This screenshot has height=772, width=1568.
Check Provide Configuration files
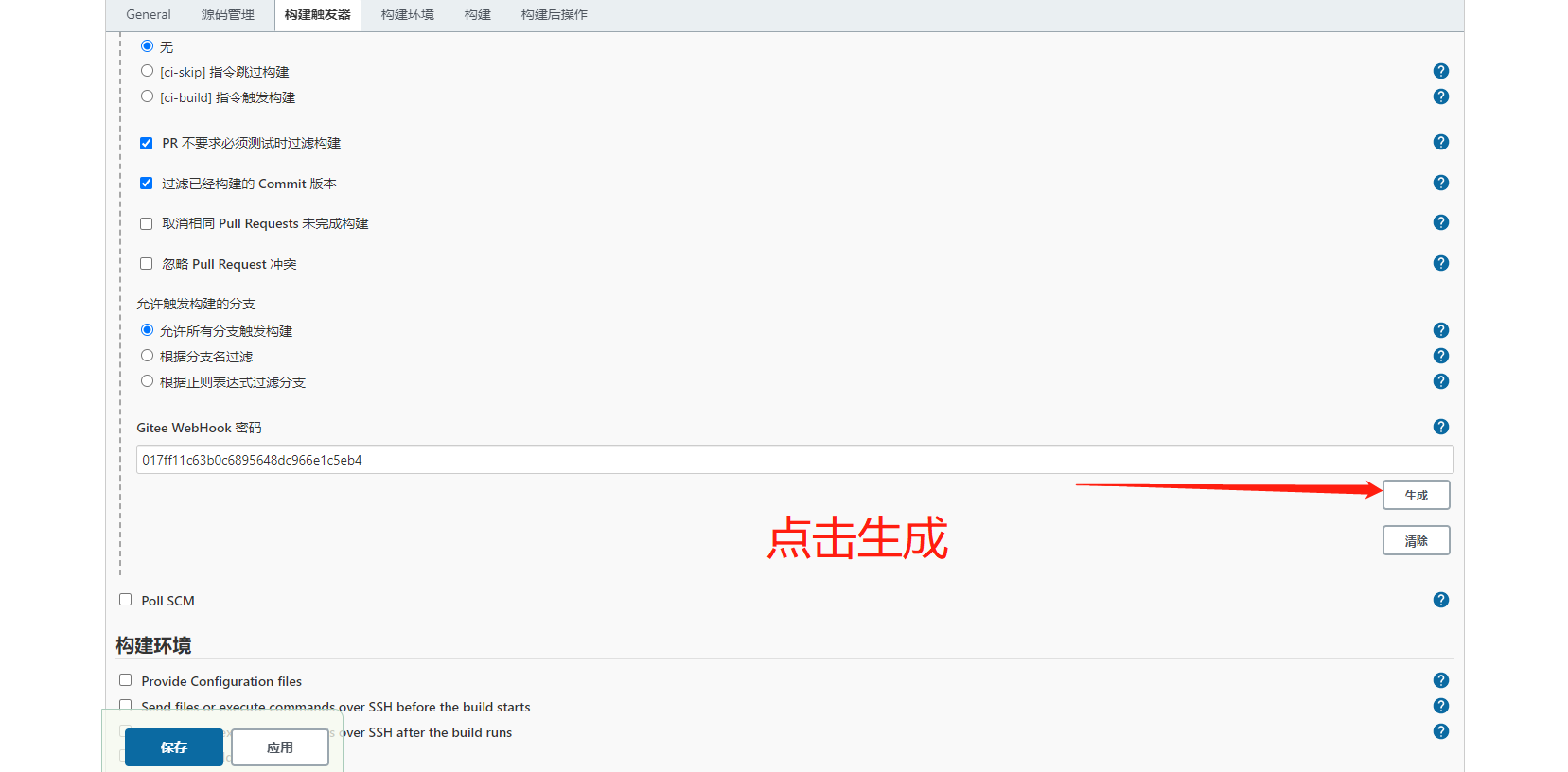(125, 680)
